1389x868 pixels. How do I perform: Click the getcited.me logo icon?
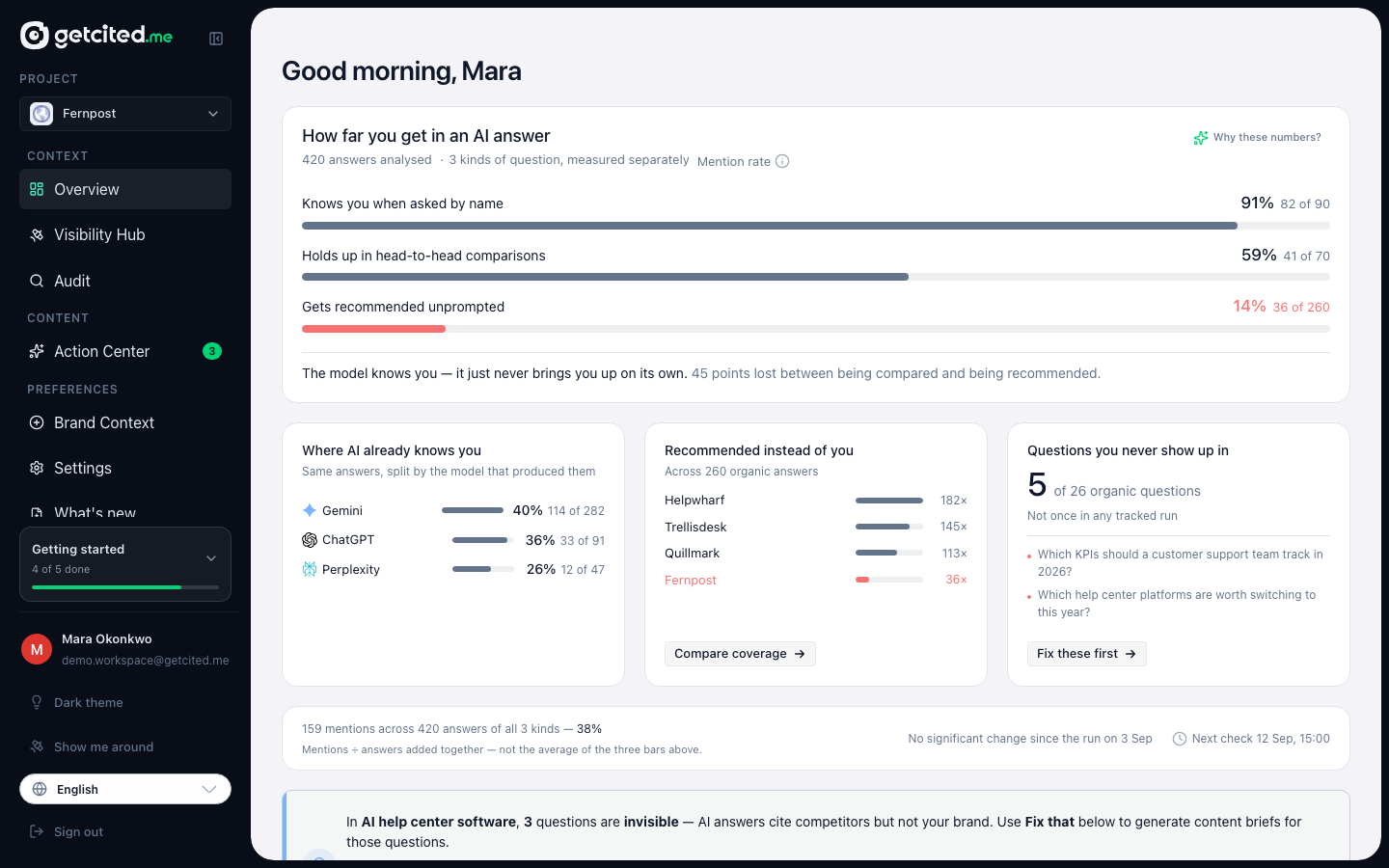(x=35, y=36)
